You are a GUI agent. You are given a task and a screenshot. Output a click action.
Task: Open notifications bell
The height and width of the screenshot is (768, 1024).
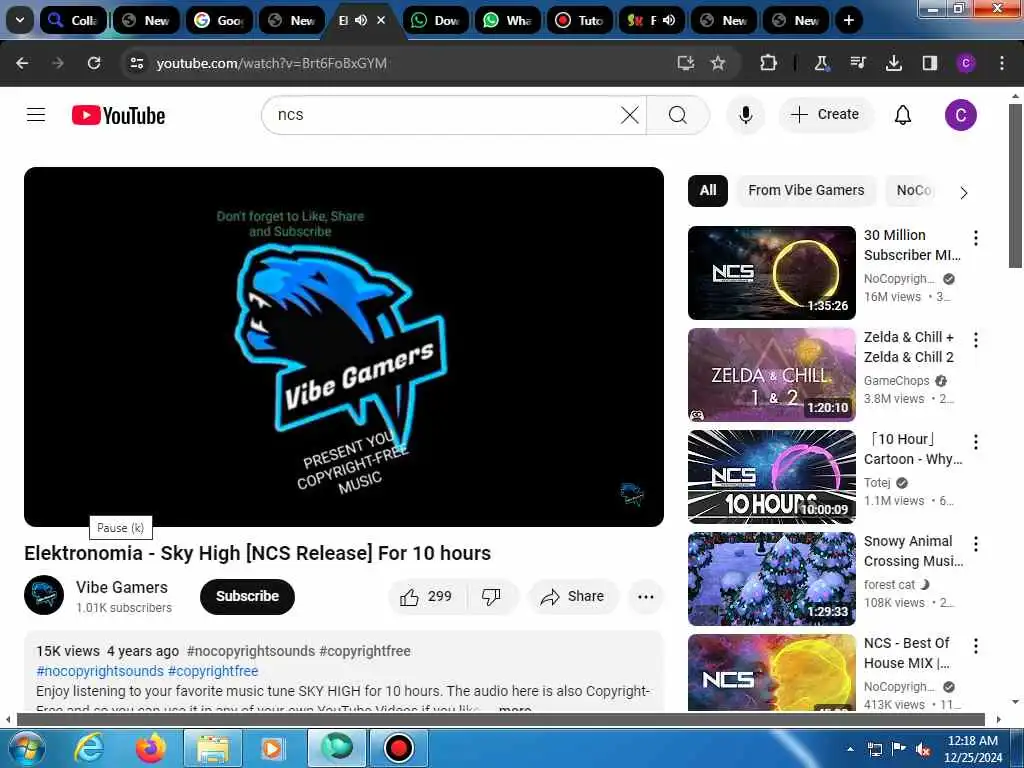(903, 115)
